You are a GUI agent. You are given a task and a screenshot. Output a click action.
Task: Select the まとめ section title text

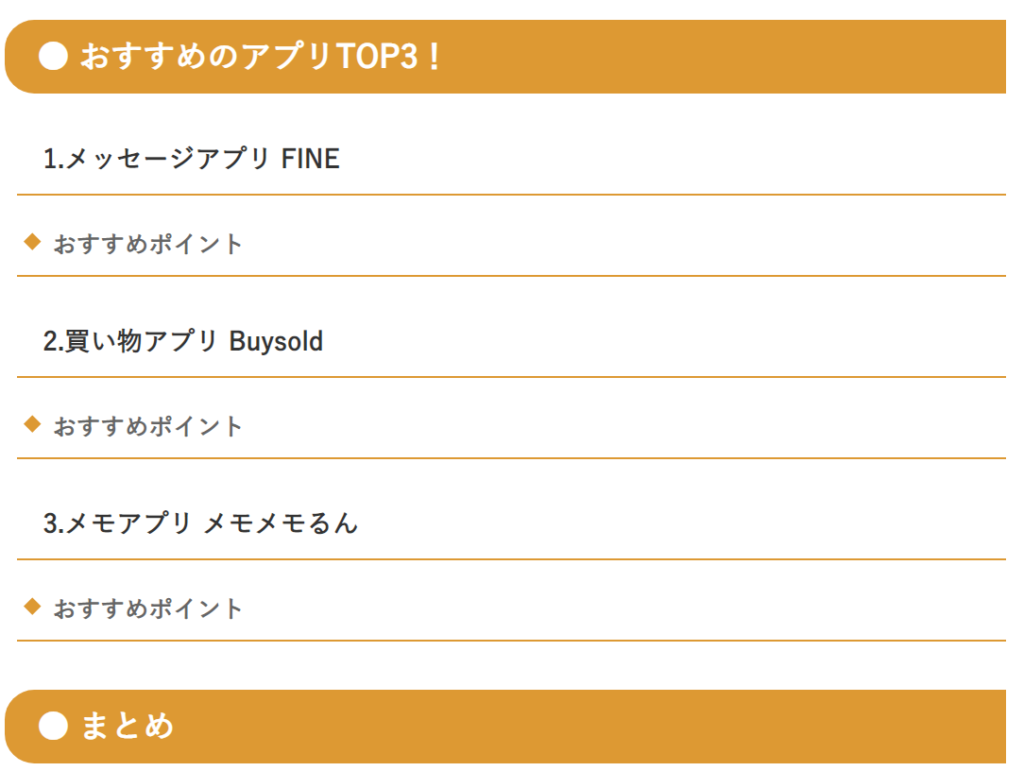127,726
